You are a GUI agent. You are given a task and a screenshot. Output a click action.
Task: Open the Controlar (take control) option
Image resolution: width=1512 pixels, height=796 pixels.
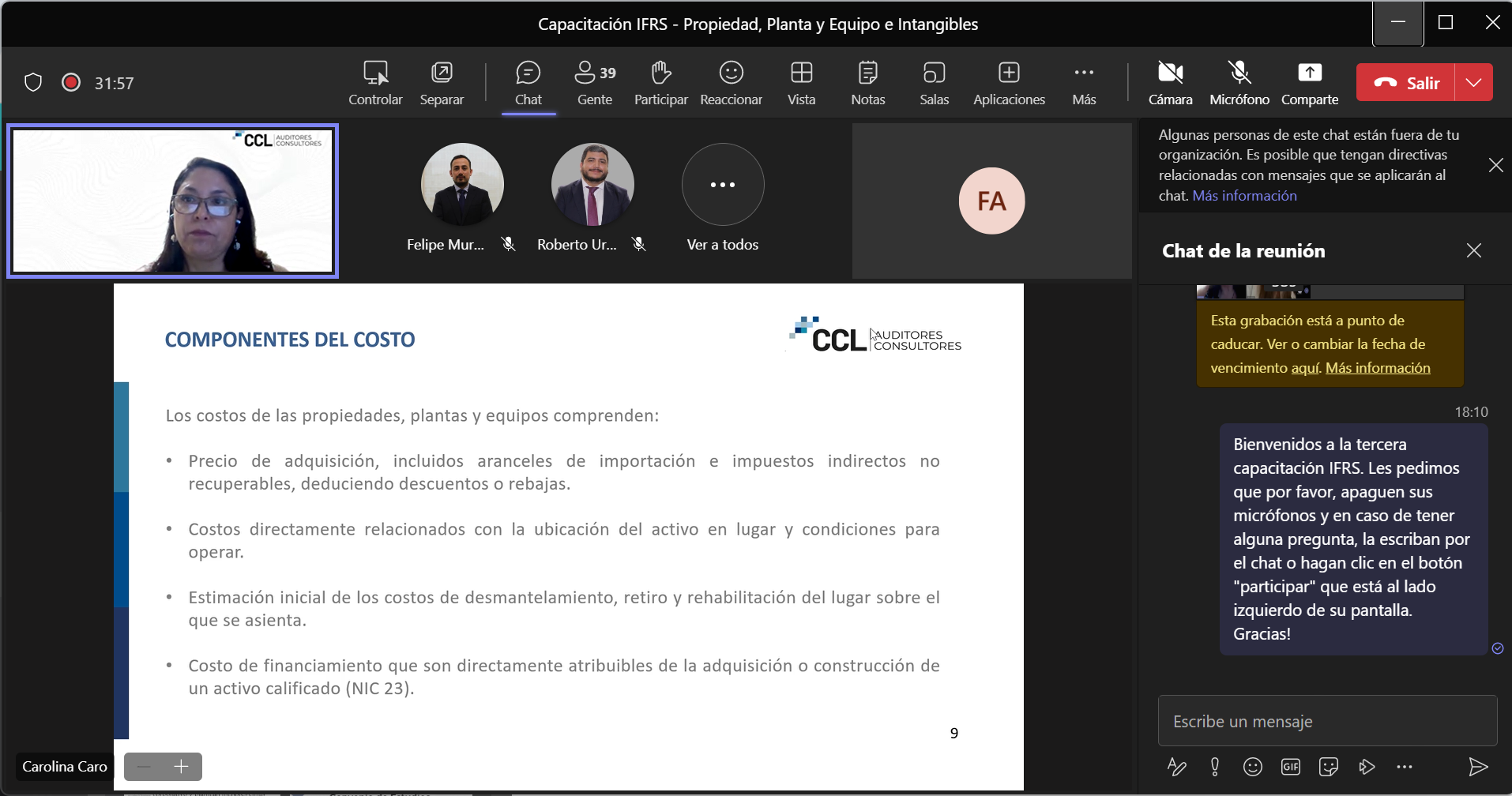[x=375, y=83]
